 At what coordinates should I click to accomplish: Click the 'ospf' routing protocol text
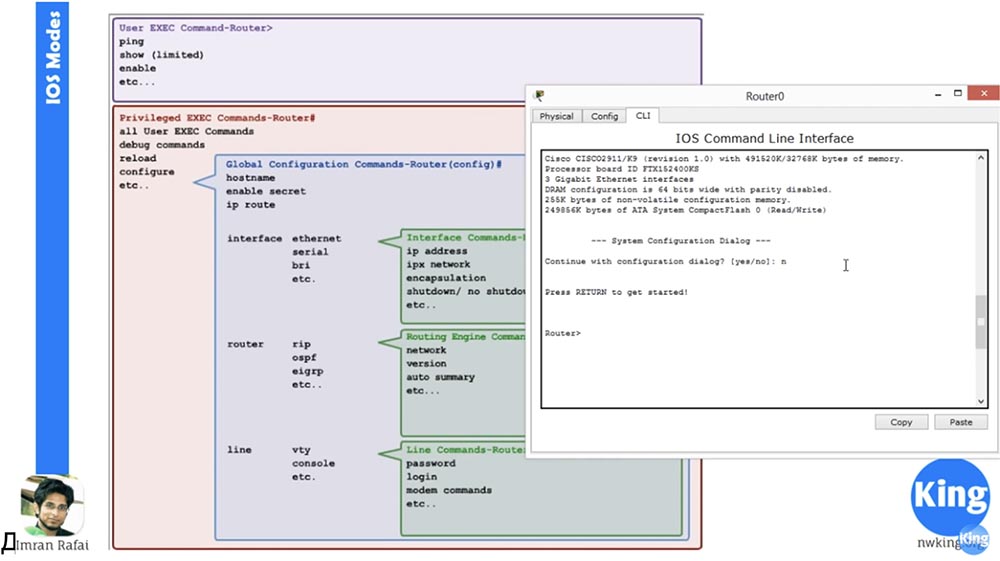[x=304, y=358]
